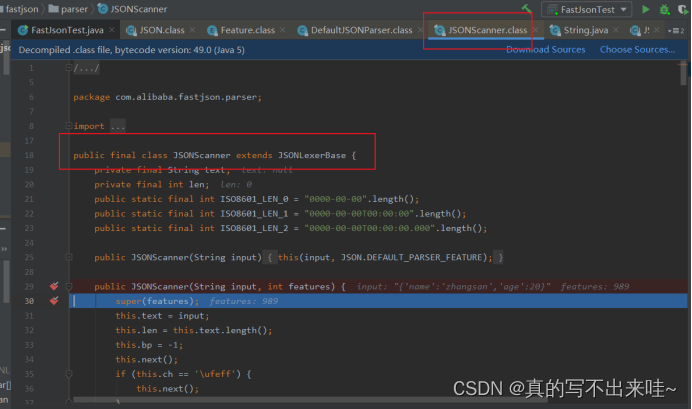Image resolution: width=692 pixels, height=409 pixels.
Task: Run FastJsonTest with the green play button
Action: pos(645,9)
